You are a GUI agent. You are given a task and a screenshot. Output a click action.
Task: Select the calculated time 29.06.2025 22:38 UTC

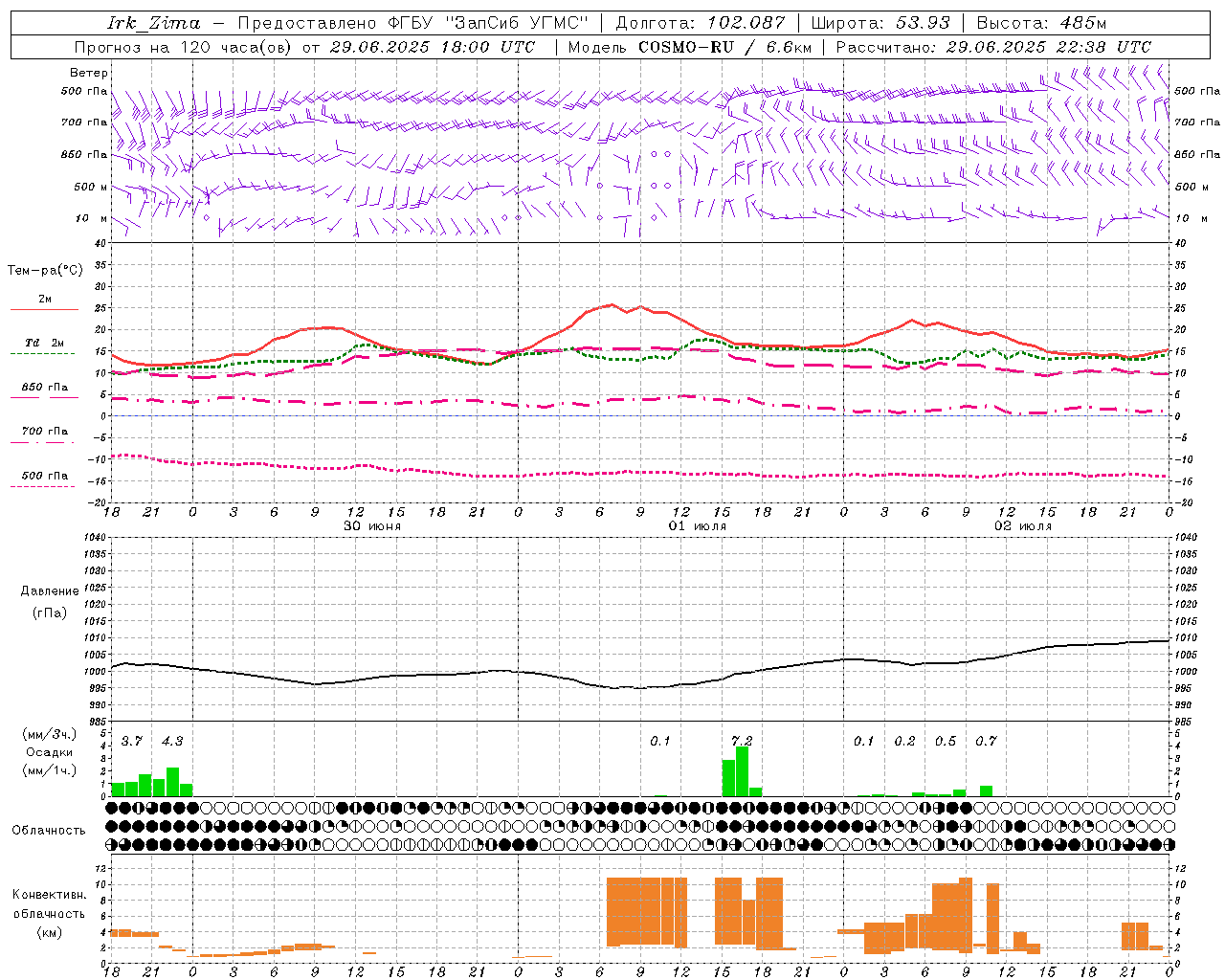point(1048,47)
